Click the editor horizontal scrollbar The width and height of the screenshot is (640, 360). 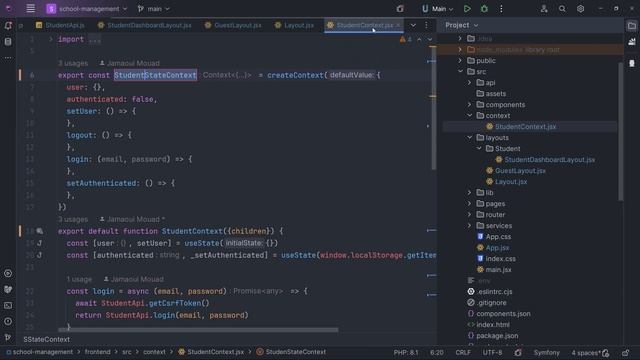point(198,330)
